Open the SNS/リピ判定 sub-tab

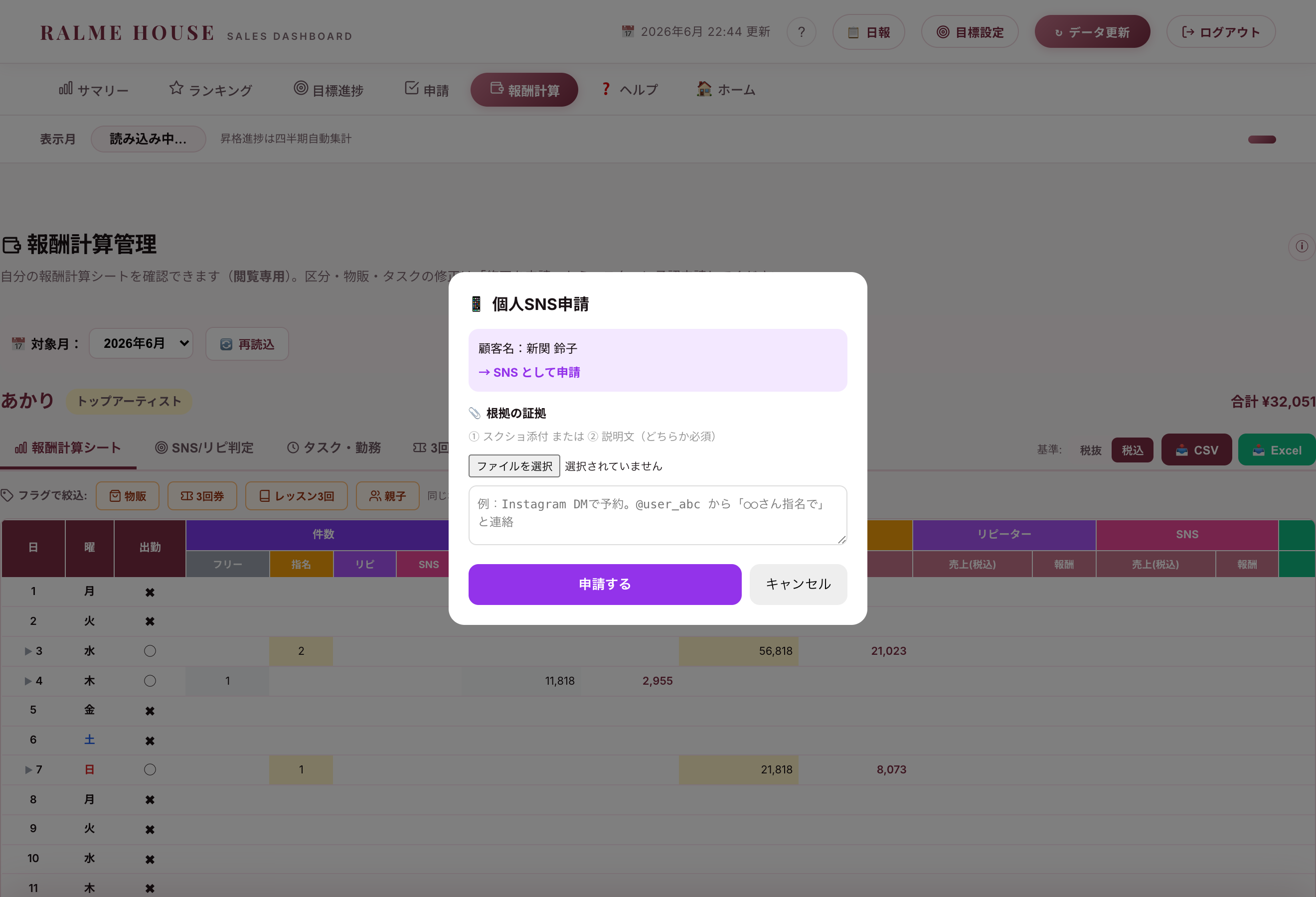pyautogui.click(x=204, y=448)
